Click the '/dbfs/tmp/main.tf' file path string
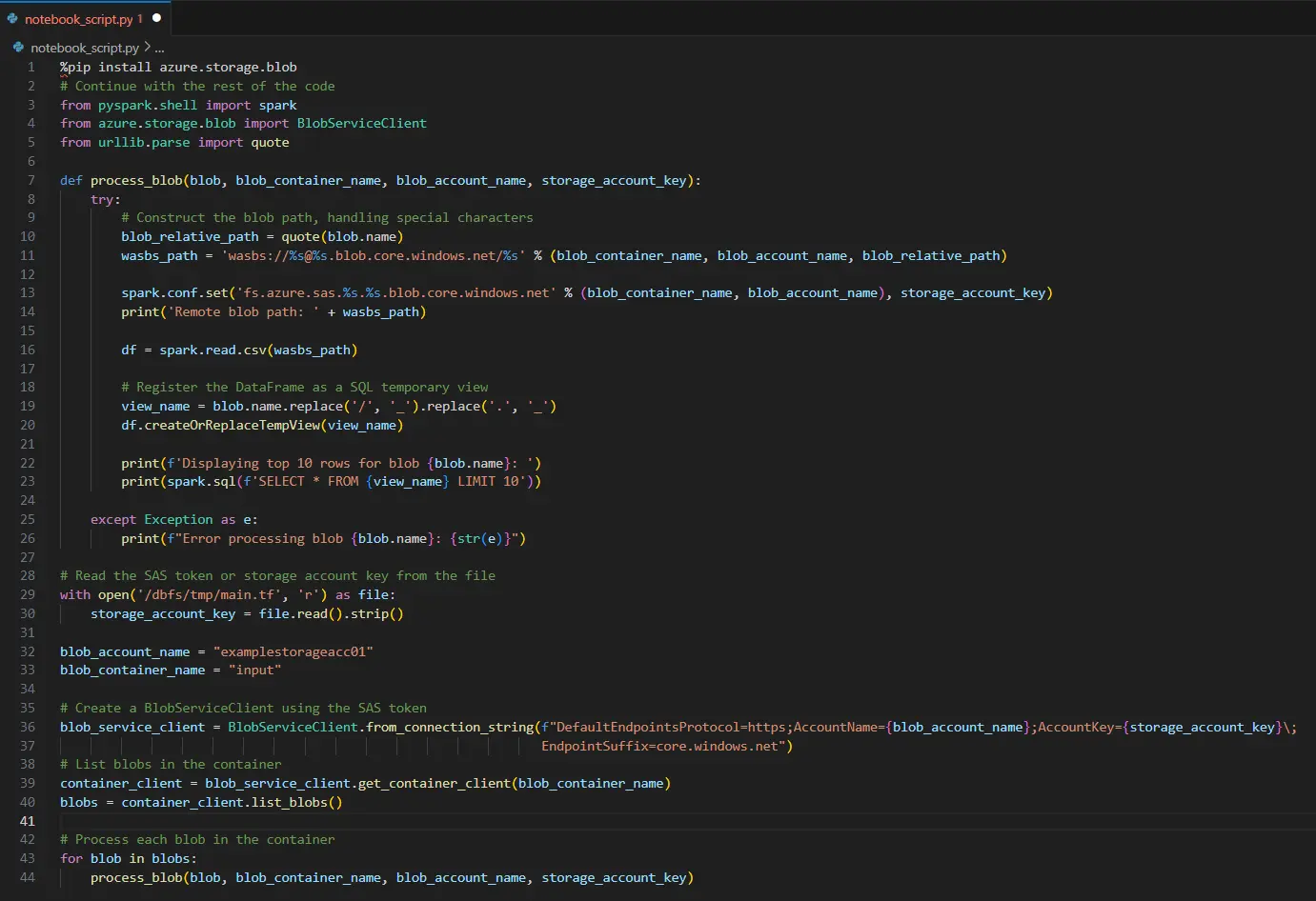Viewport: 1316px width, 901px height. click(209, 594)
